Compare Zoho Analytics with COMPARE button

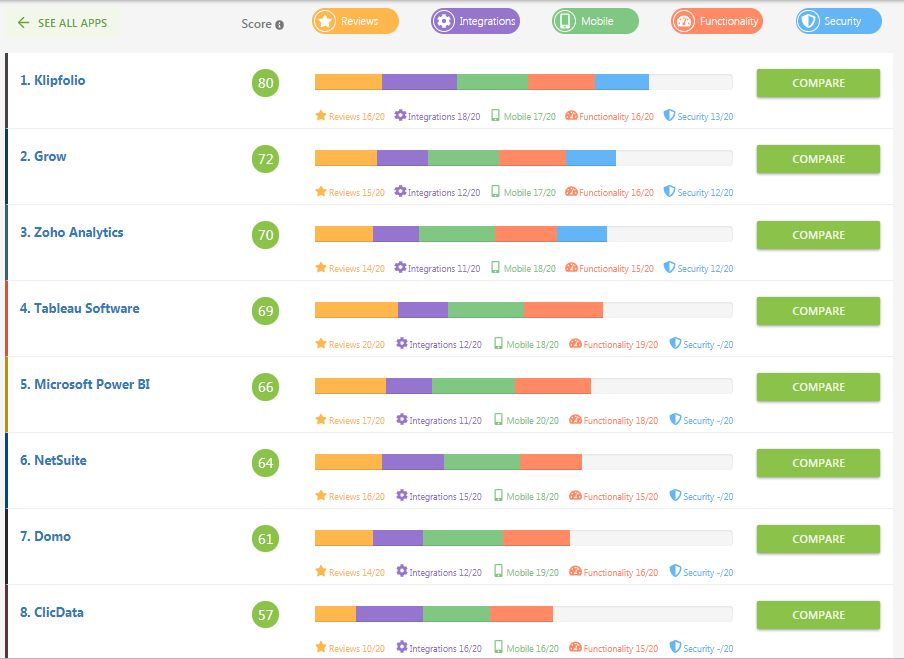pos(818,235)
